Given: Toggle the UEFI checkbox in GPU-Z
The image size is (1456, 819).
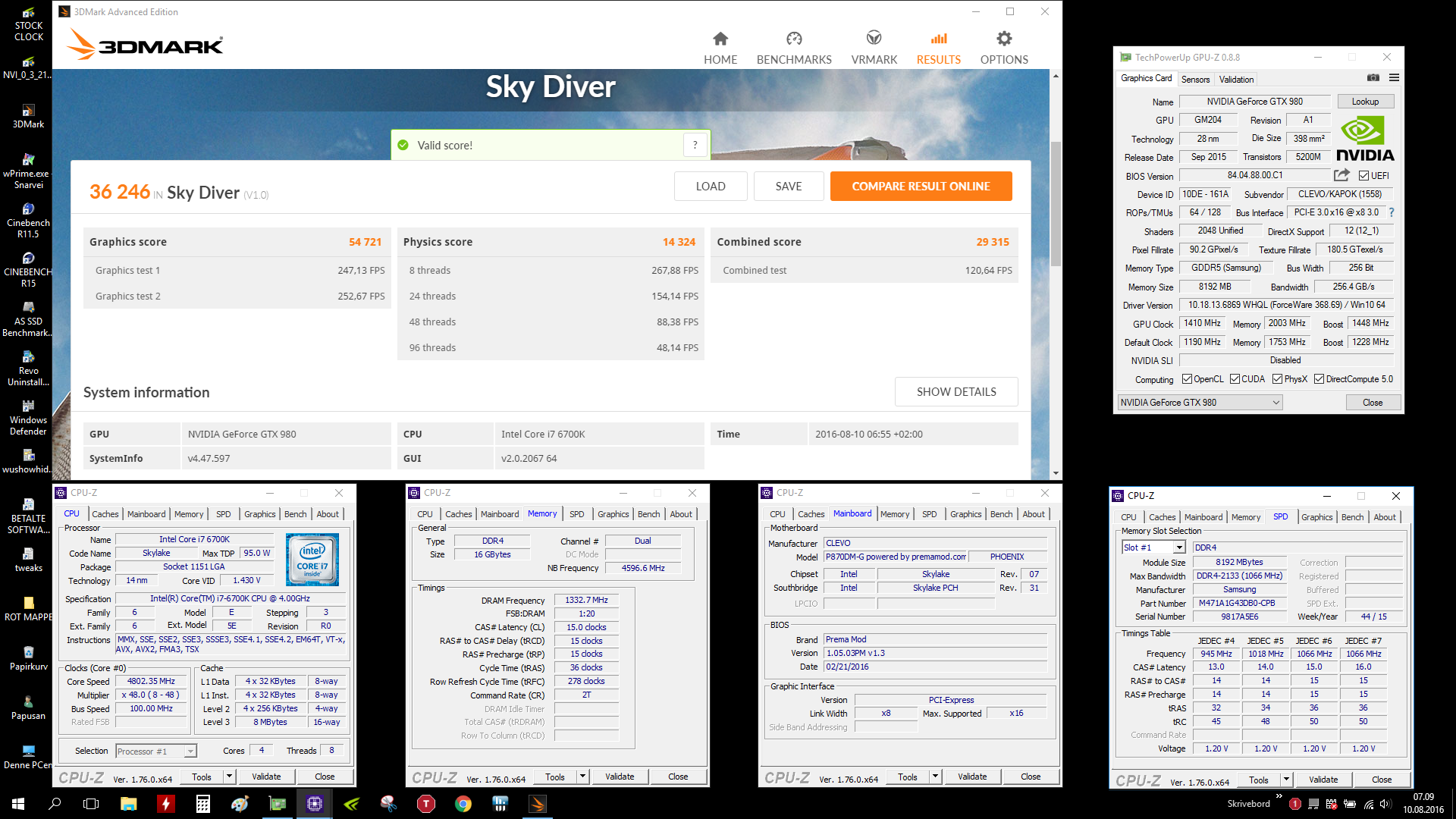Looking at the screenshot, I should point(1363,176).
